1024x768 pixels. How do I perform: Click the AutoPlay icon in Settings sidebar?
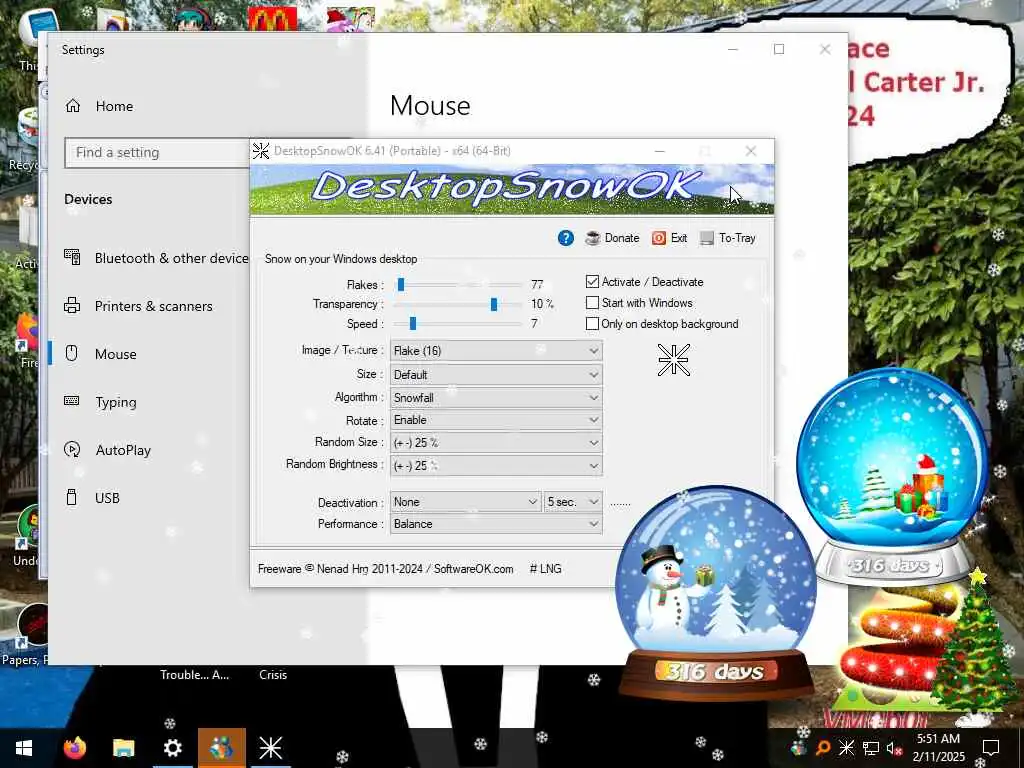point(72,449)
